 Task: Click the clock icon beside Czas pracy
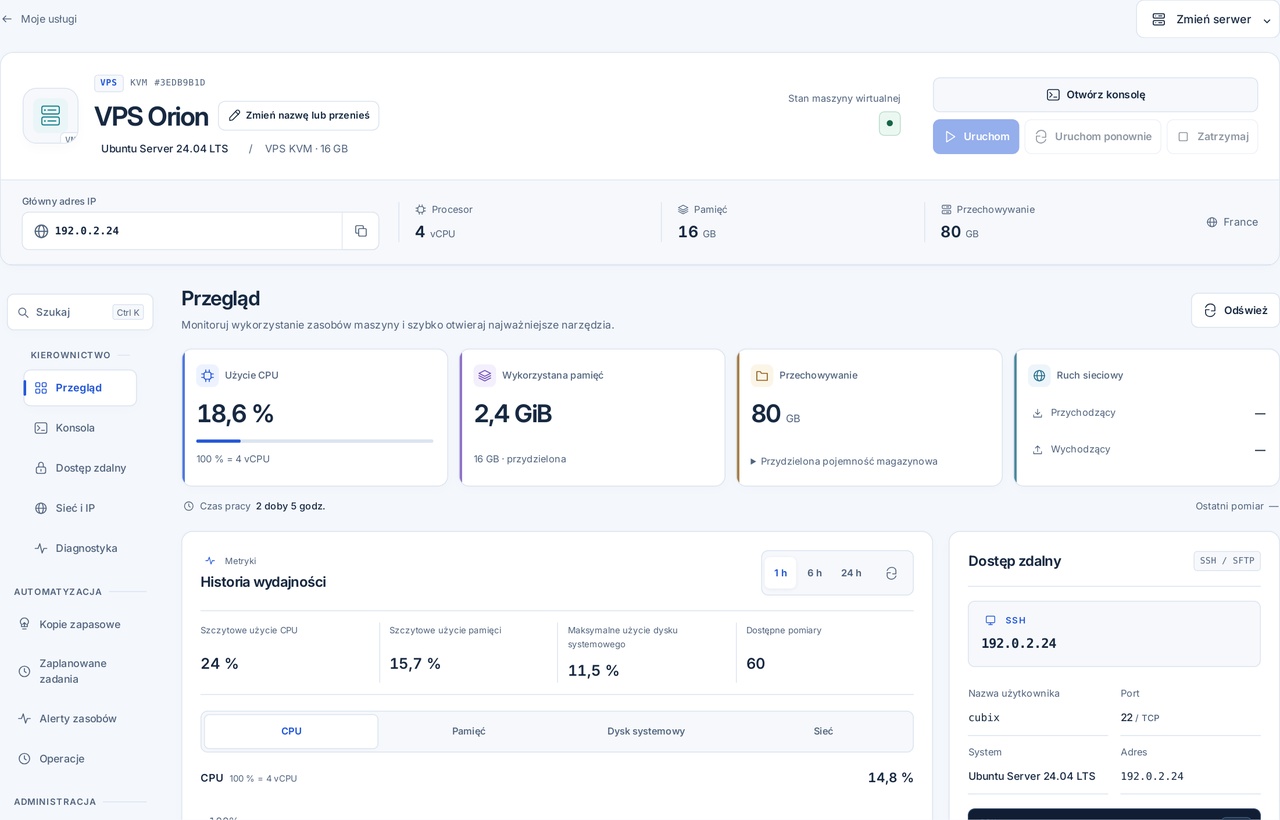189,506
